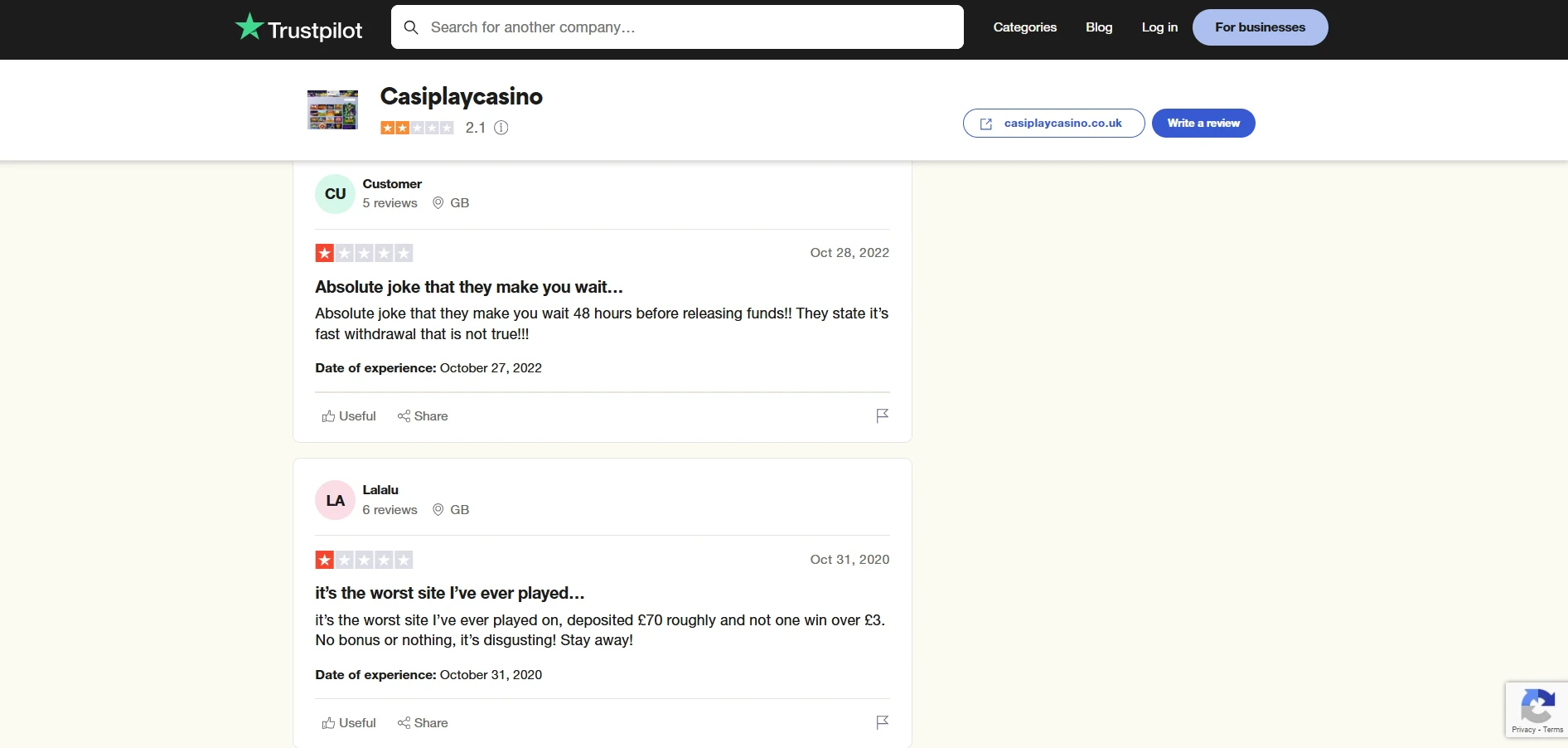Open the 'it's the worst site' review title
1568x748 pixels.
coord(450,594)
